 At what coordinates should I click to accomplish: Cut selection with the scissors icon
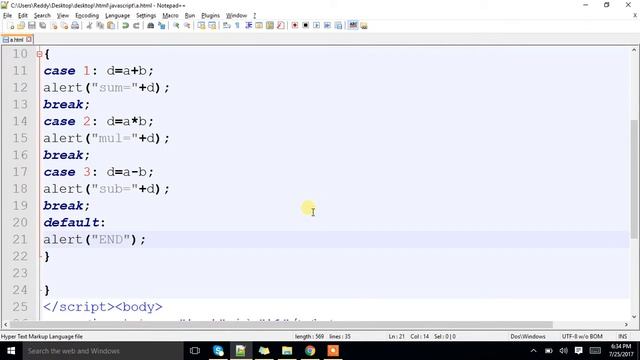tap(89, 26)
